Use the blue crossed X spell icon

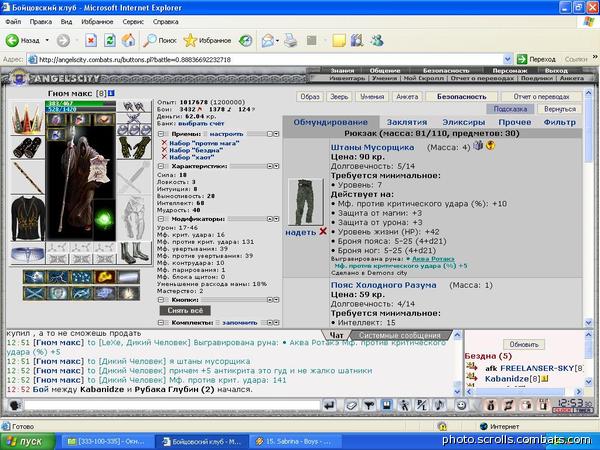coord(34,293)
